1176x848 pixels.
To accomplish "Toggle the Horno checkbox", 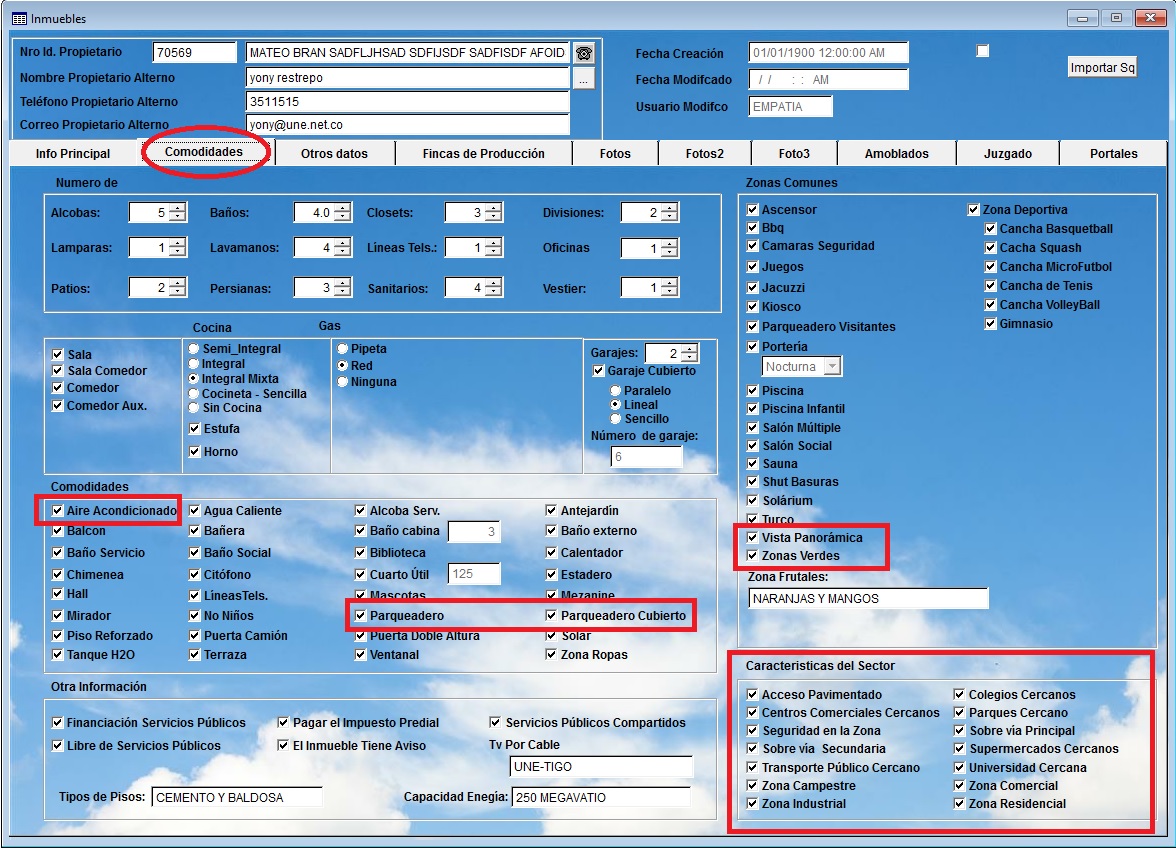I will click(195, 451).
